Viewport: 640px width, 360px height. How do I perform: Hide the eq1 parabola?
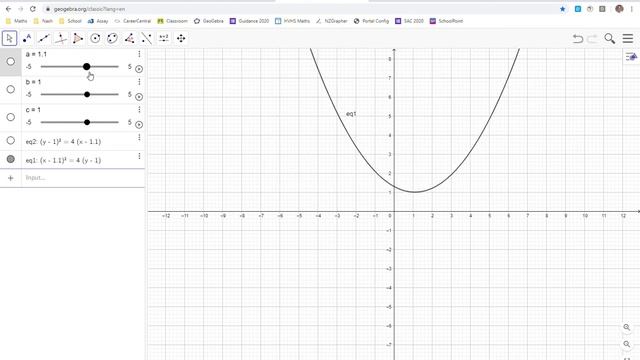tap(11, 159)
